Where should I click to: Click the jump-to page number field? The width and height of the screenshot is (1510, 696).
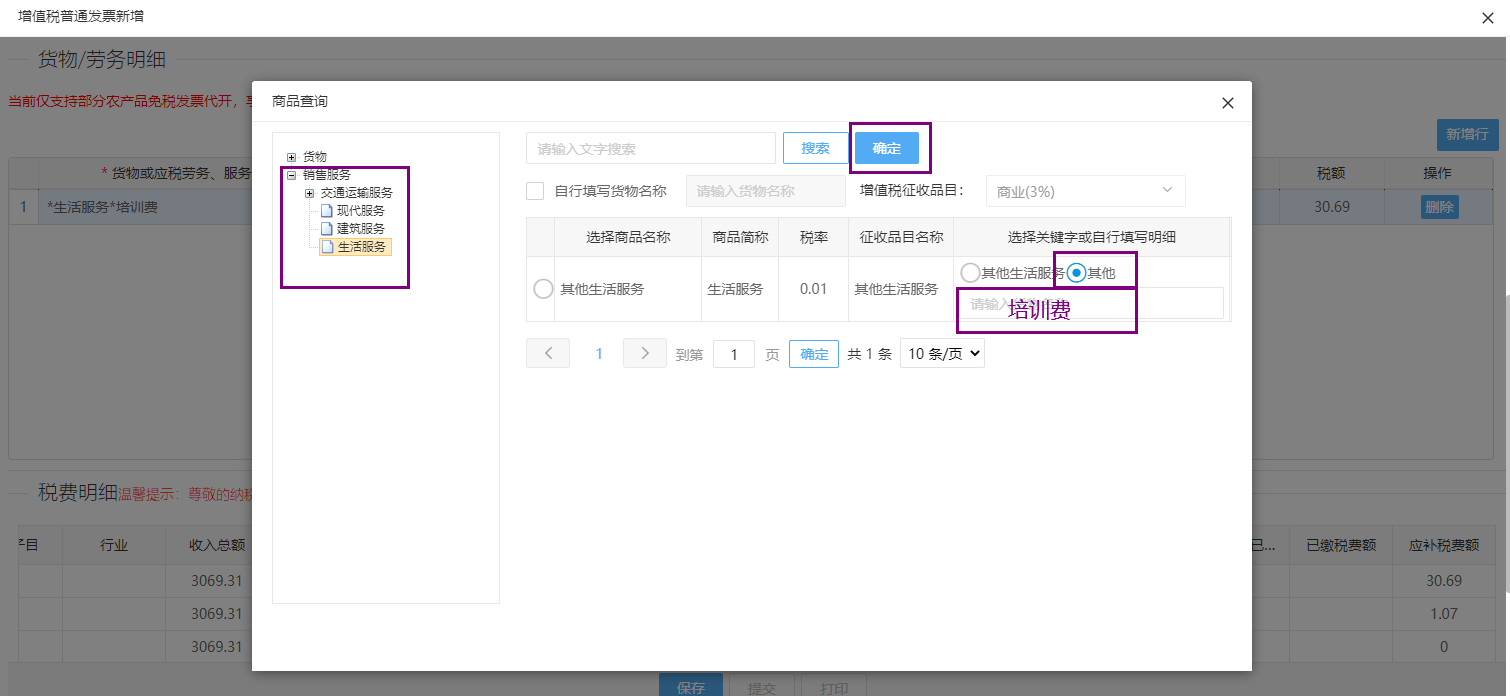(734, 354)
